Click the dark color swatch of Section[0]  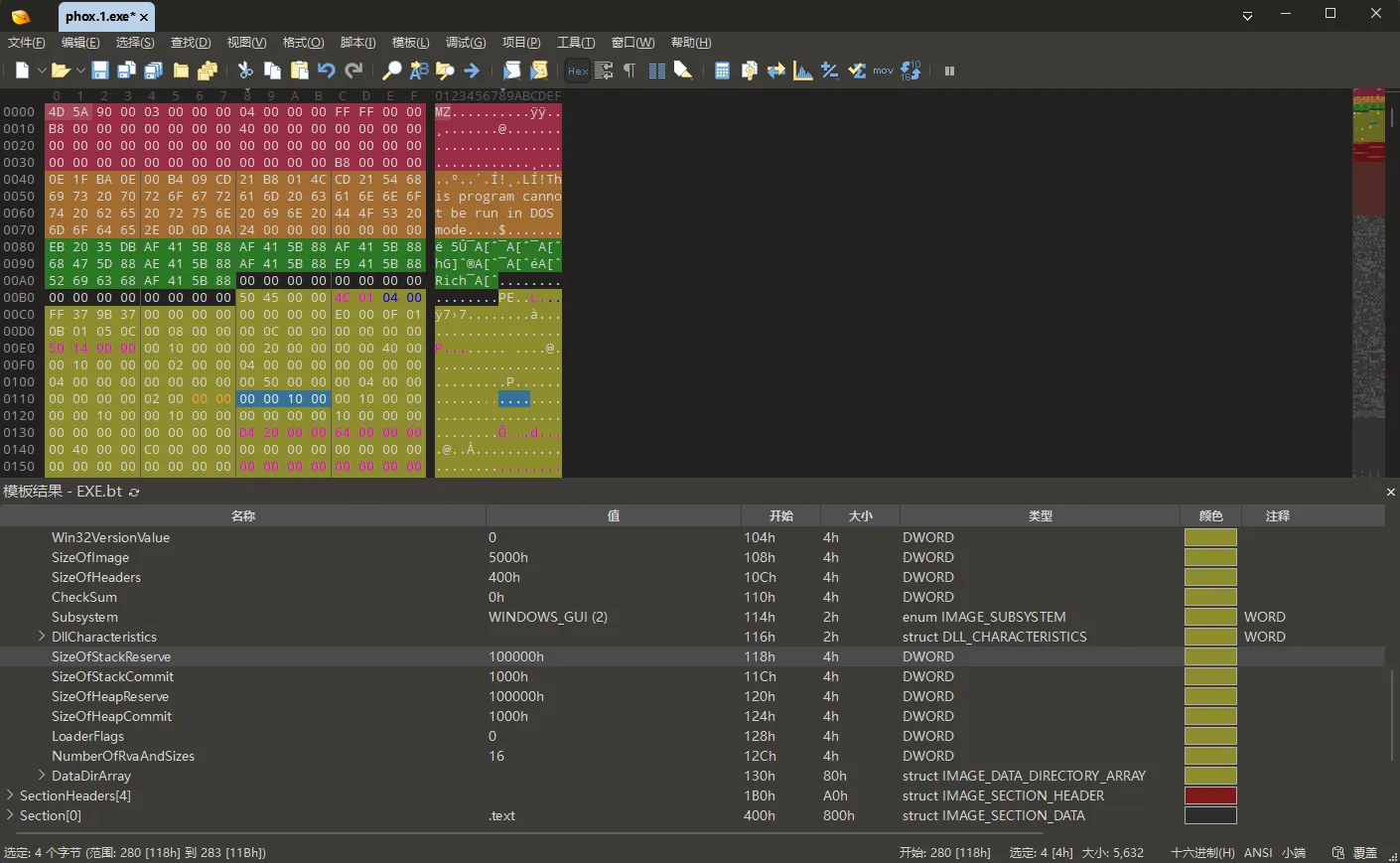[1210, 815]
